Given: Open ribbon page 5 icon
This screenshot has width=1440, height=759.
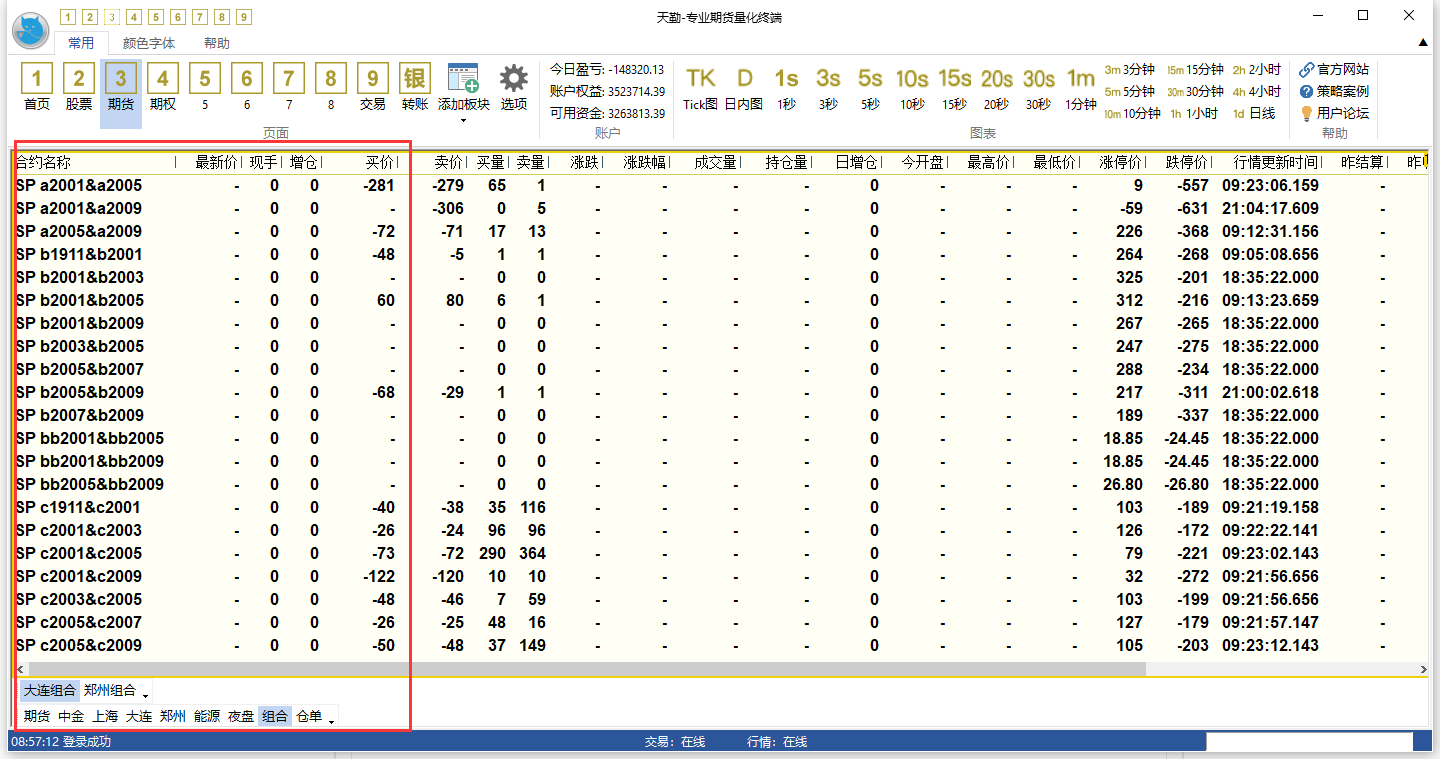Looking at the screenshot, I should pos(205,88).
